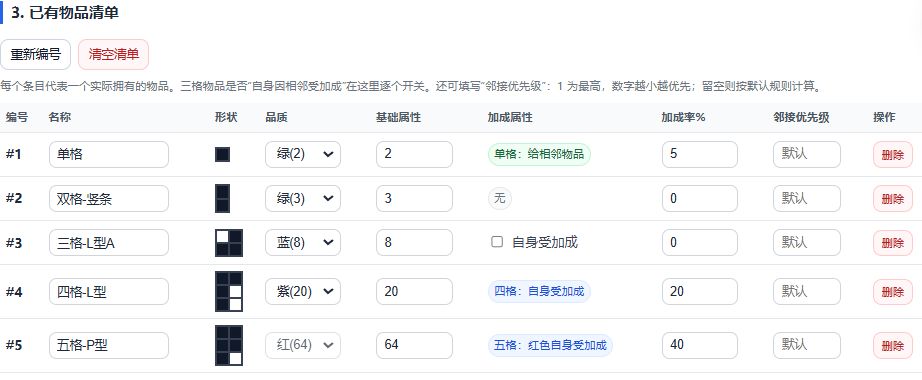Click the base attribute field showing 64
This screenshot has height=380, width=922.
click(415, 345)
